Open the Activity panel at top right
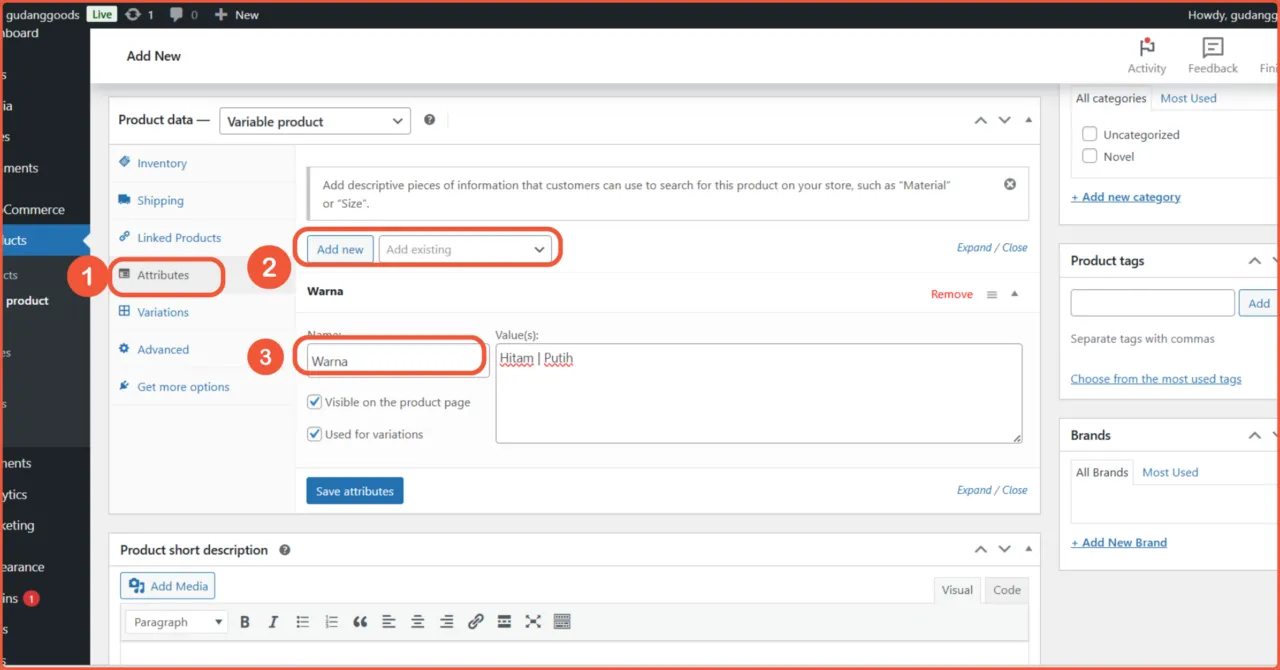Image resolution: width=1280 pixels, height=670 pixels. [1146, 54]
